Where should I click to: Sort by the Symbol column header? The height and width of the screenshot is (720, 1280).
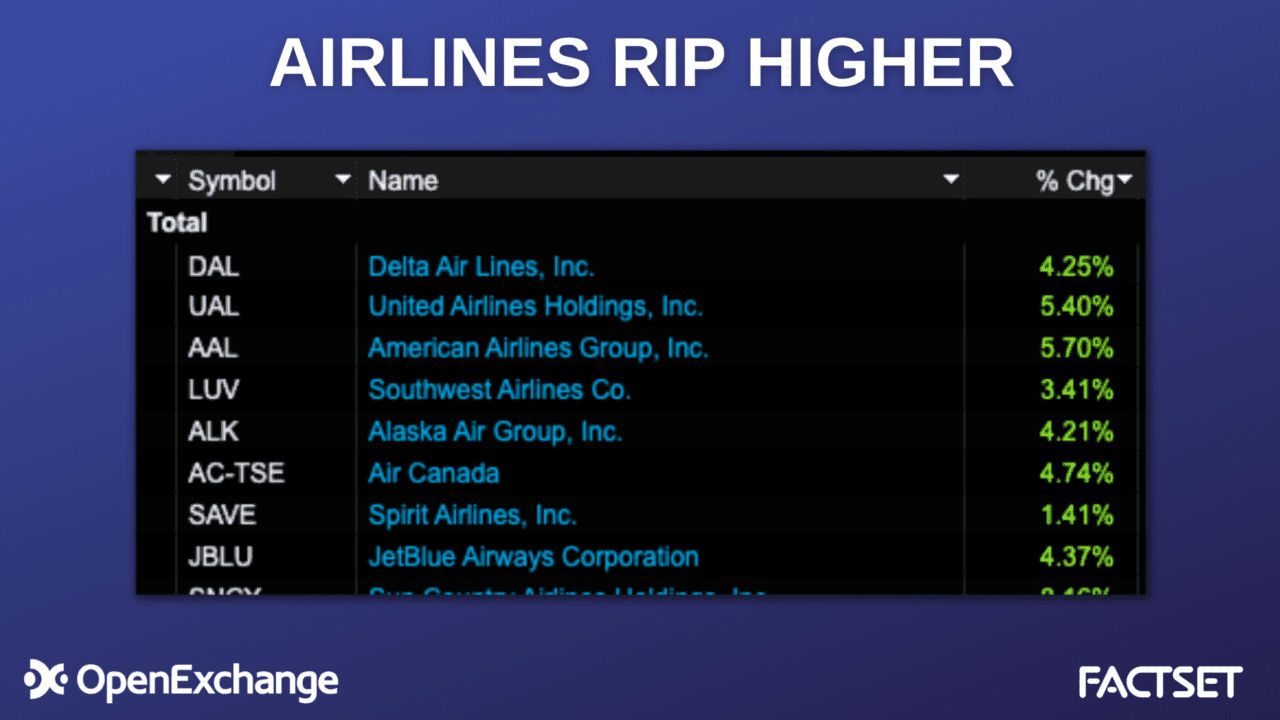232,181
